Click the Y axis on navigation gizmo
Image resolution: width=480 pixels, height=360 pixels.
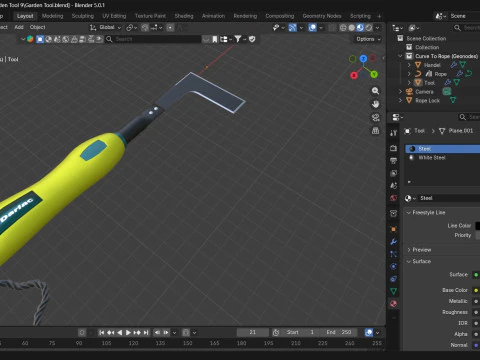pos(374,74)
